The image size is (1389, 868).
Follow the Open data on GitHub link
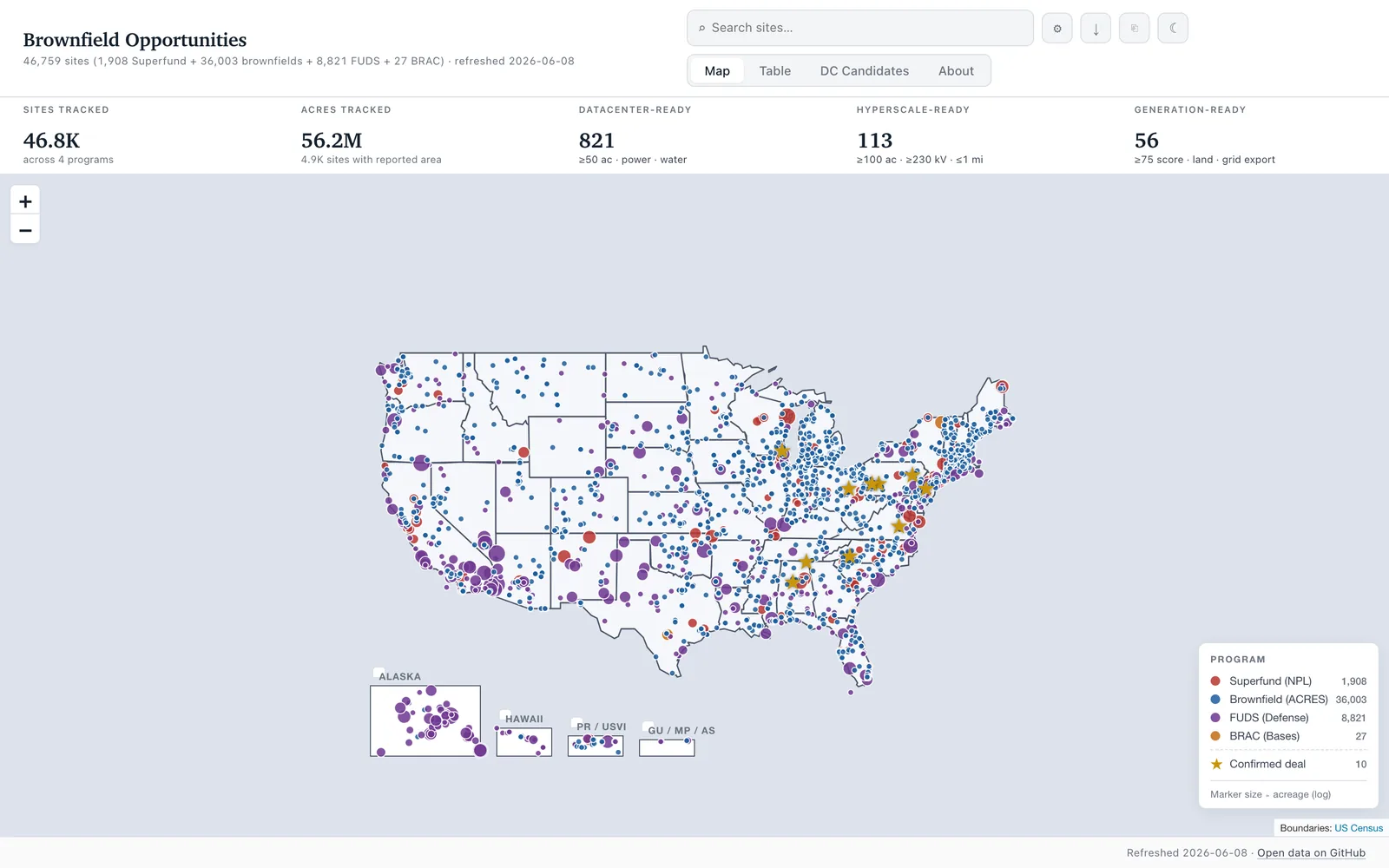click(x=1311, y=853)
